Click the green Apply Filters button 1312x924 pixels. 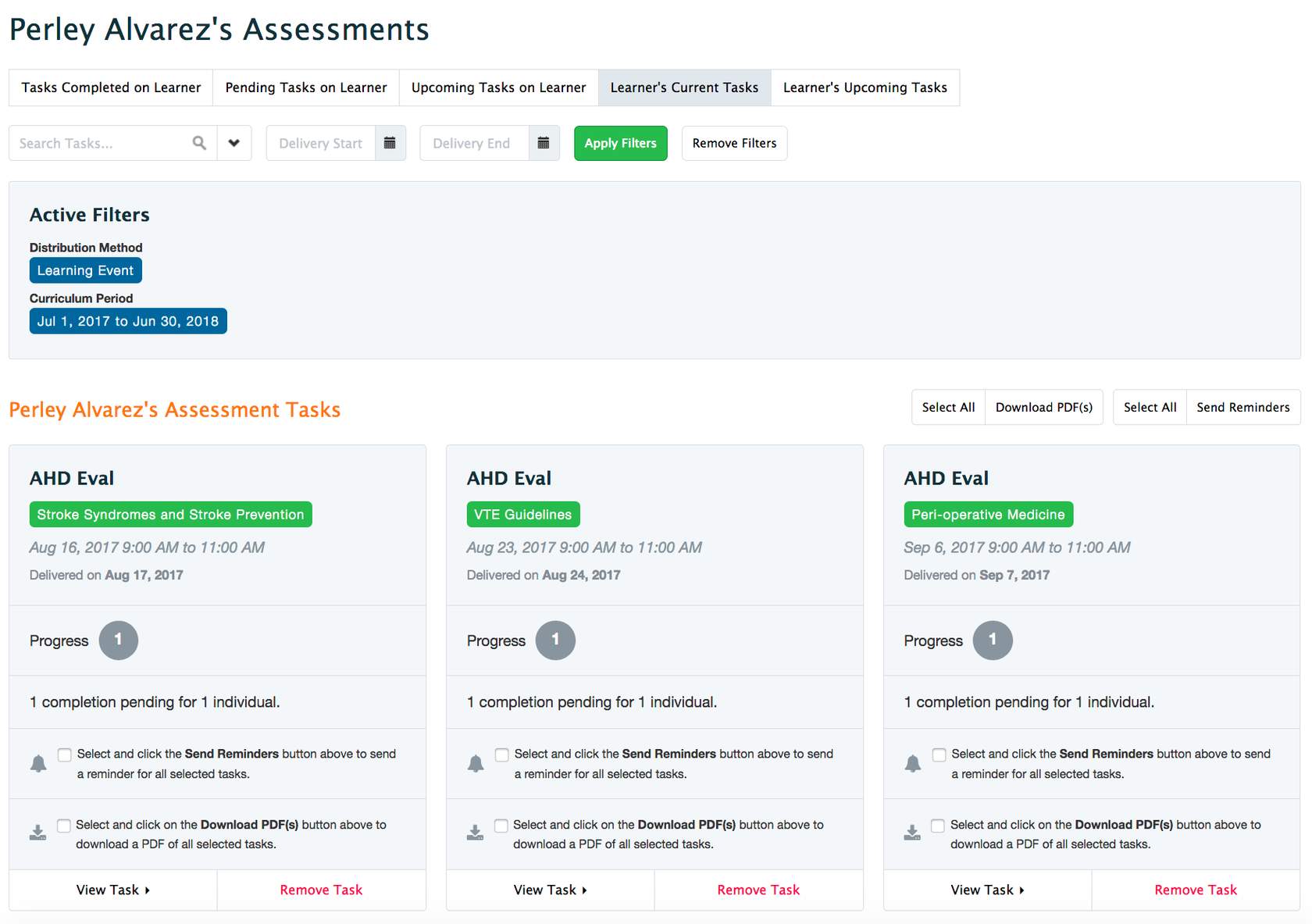pos(620,143)
